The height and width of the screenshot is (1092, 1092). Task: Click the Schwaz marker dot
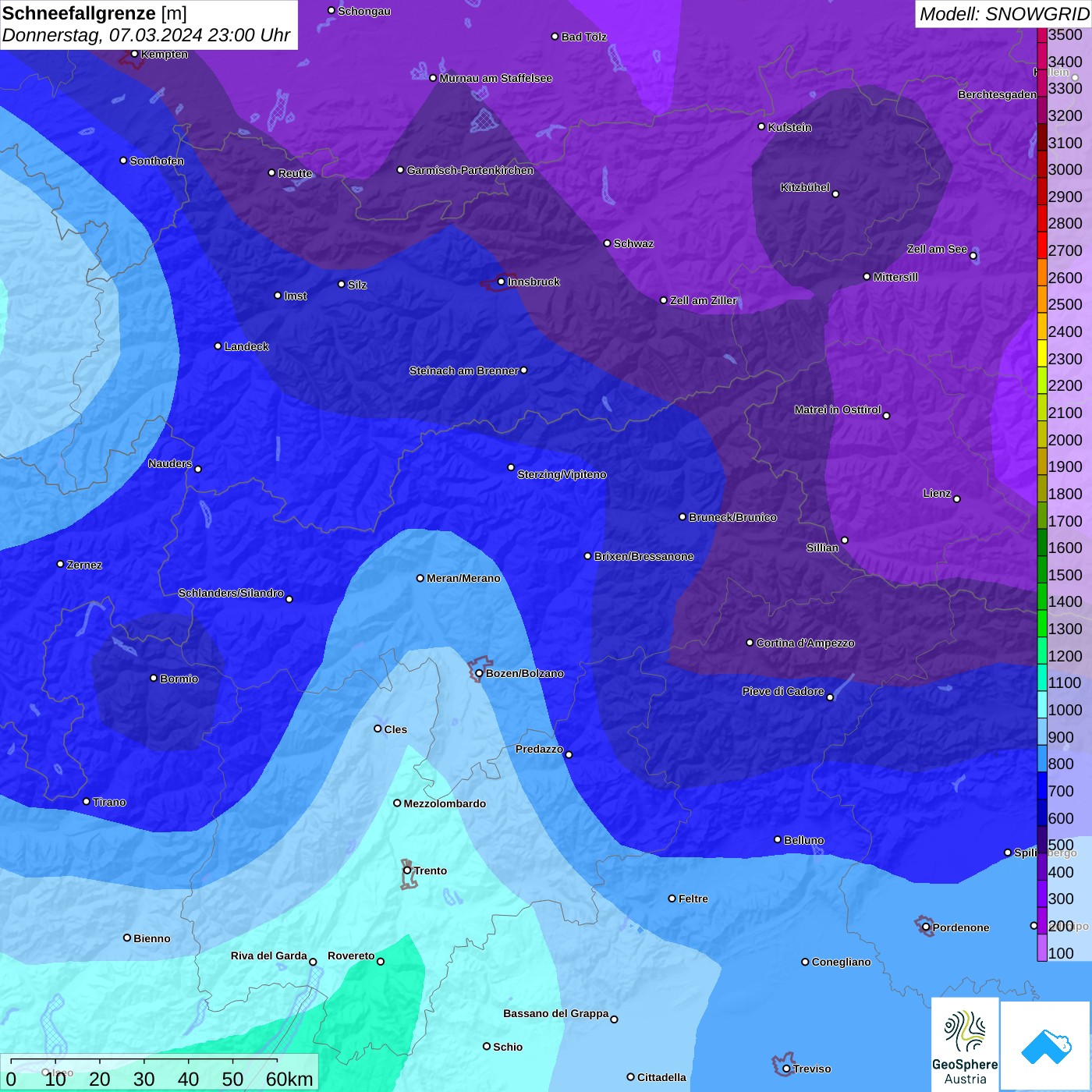tap(607, 243)
